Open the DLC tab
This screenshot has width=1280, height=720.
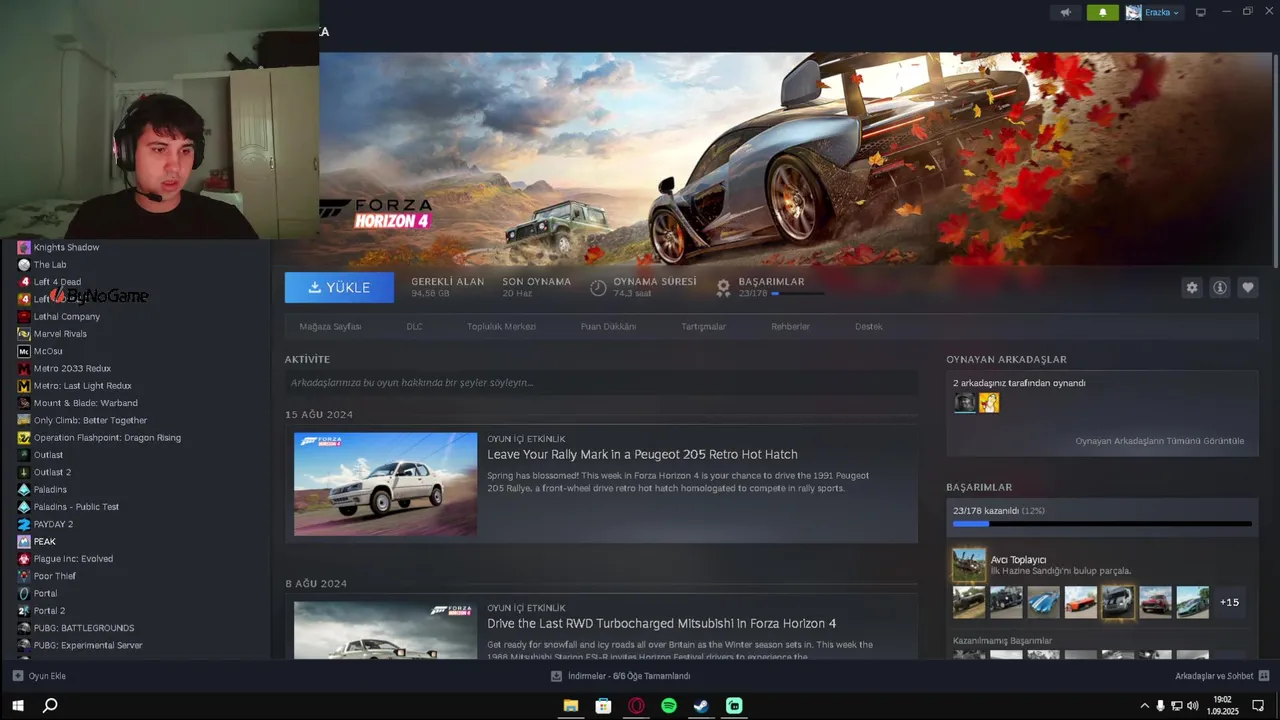point(414,326)
